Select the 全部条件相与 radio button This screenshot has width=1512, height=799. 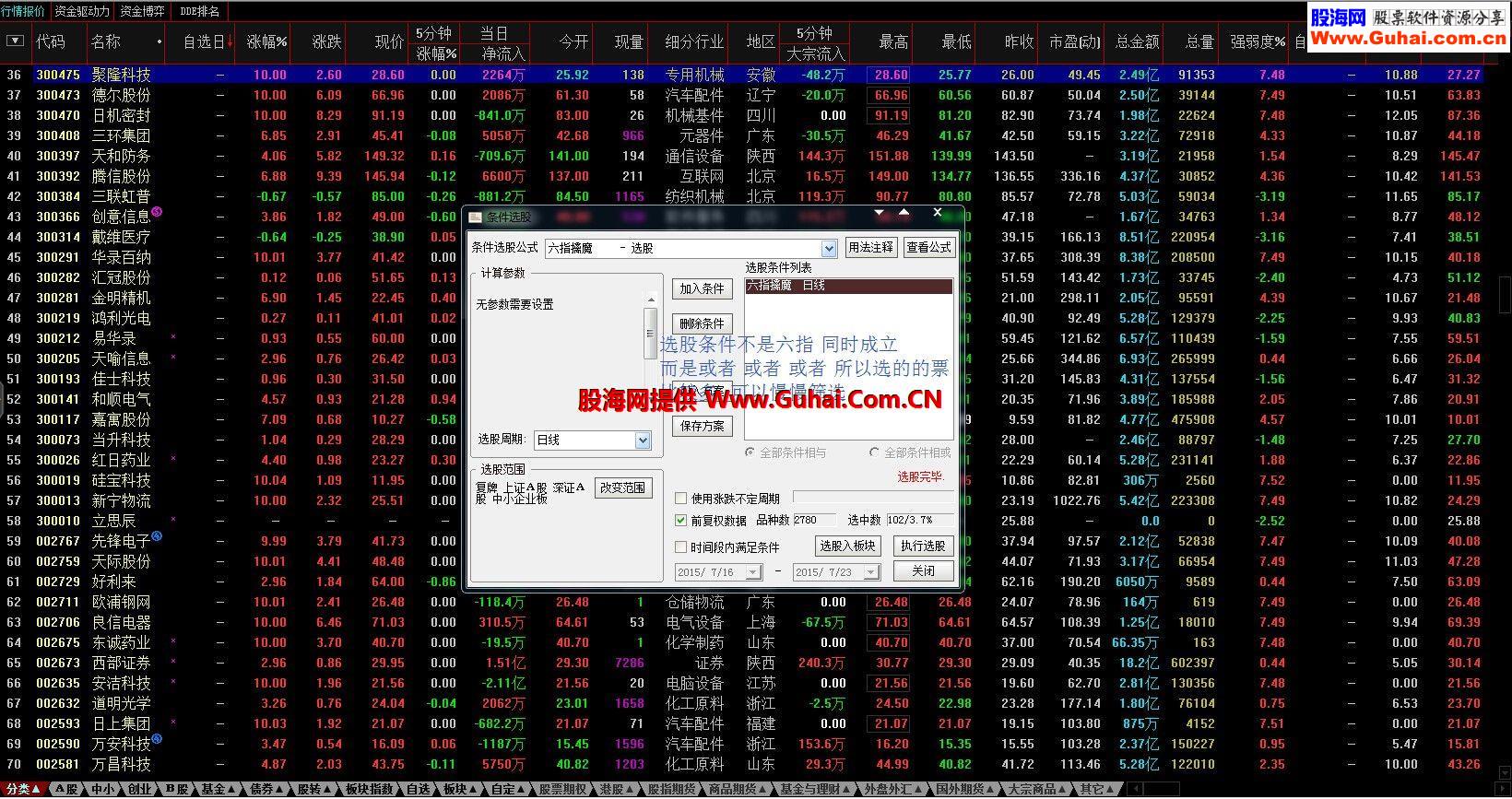pos(750,452)
